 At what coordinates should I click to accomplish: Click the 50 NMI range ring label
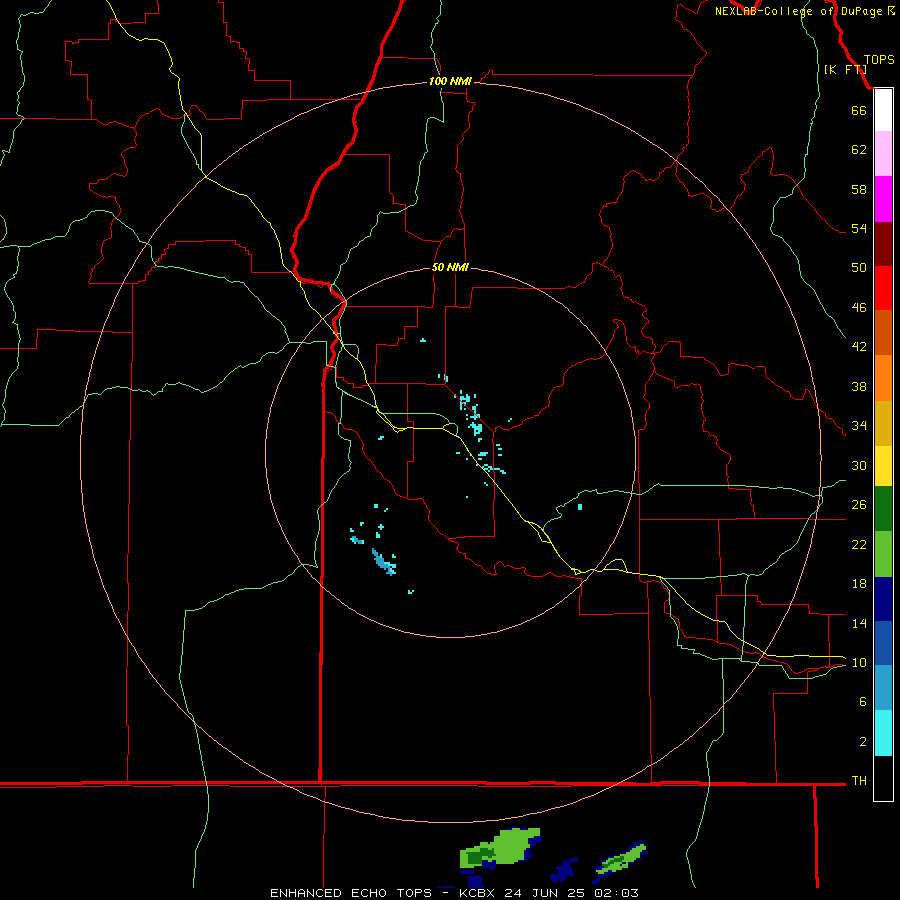point(450,267)
